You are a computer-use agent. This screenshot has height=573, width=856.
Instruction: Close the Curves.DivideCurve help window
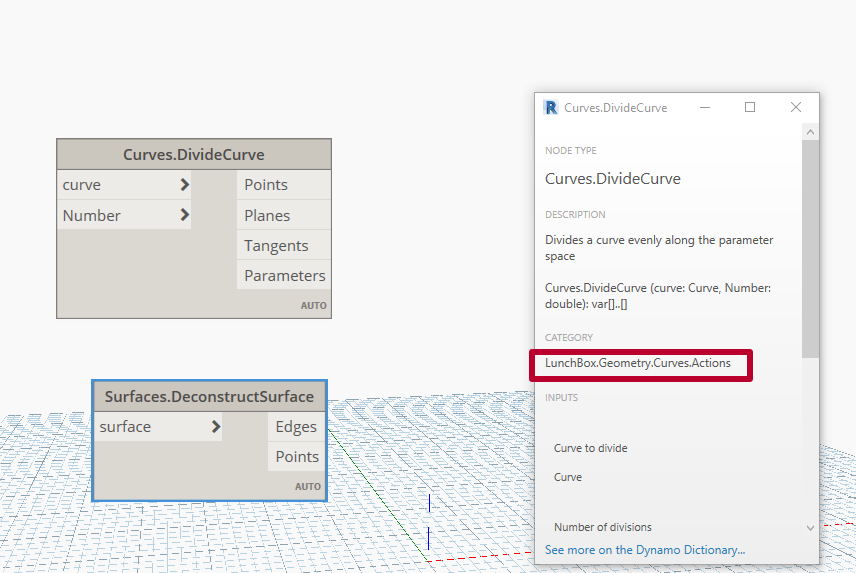pyautogui.click(x=796, y=108)
